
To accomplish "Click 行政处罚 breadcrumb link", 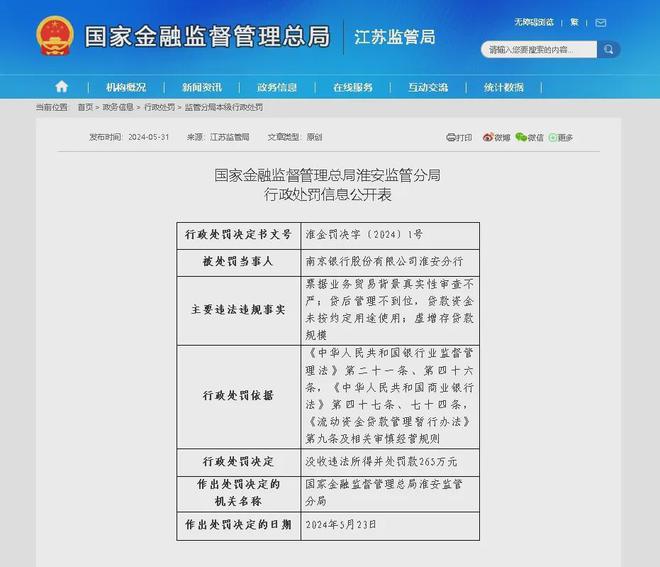I will [x=160, y=107].
